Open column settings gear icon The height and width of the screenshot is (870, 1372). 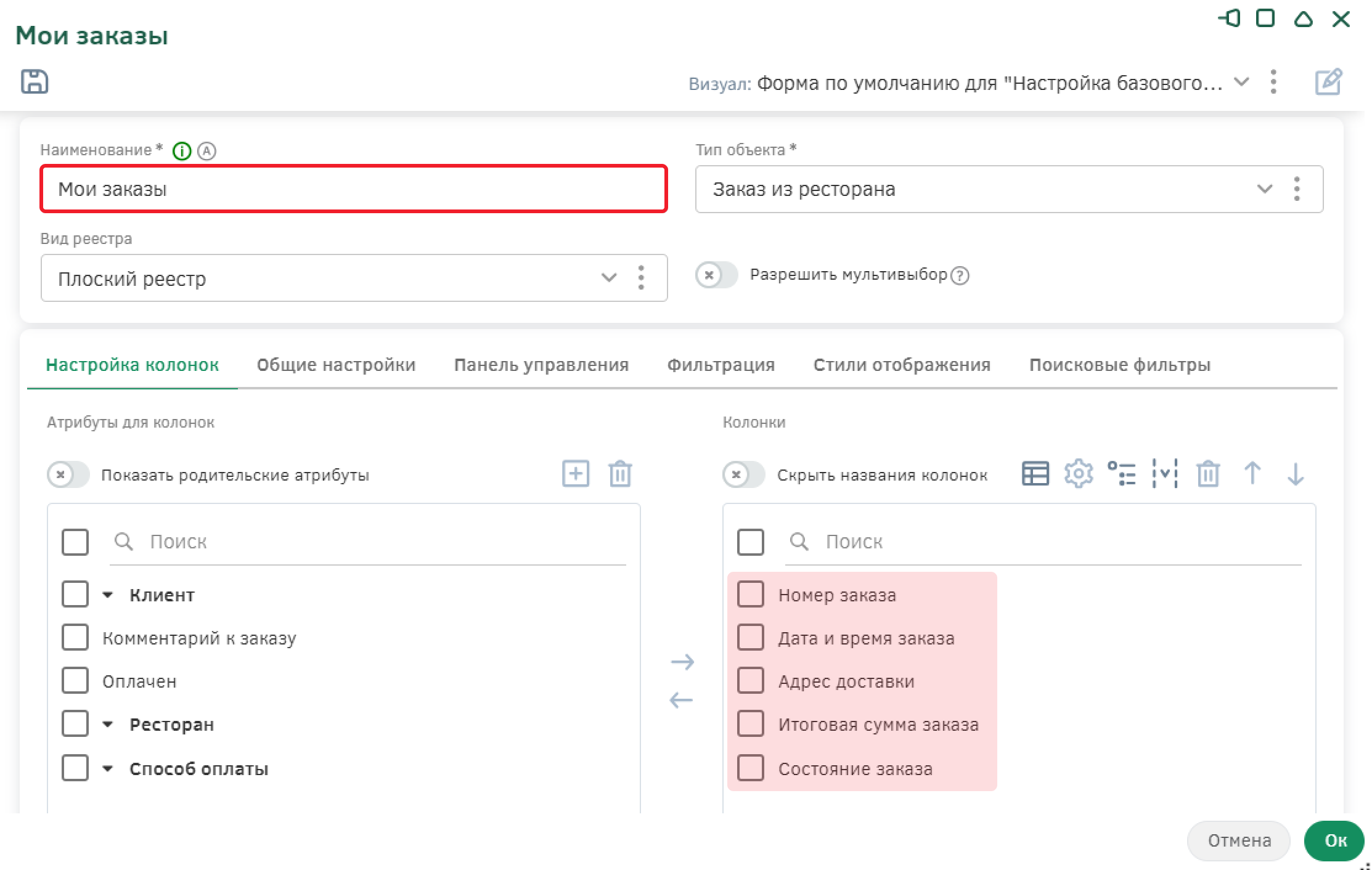pyautogui.click(x=1078, y=474)
